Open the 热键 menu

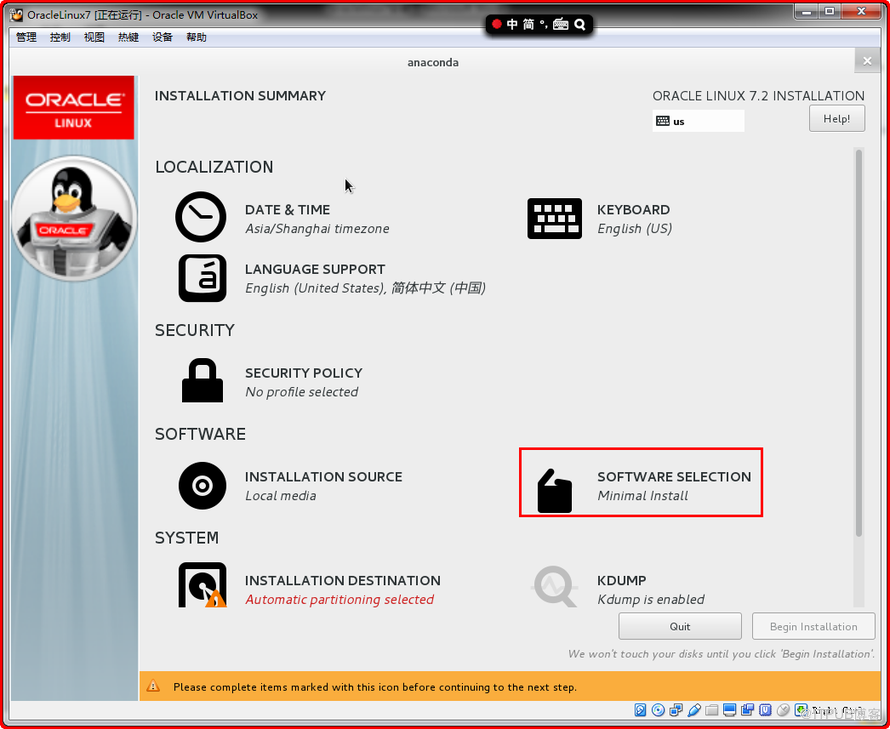tap(128, 37)
